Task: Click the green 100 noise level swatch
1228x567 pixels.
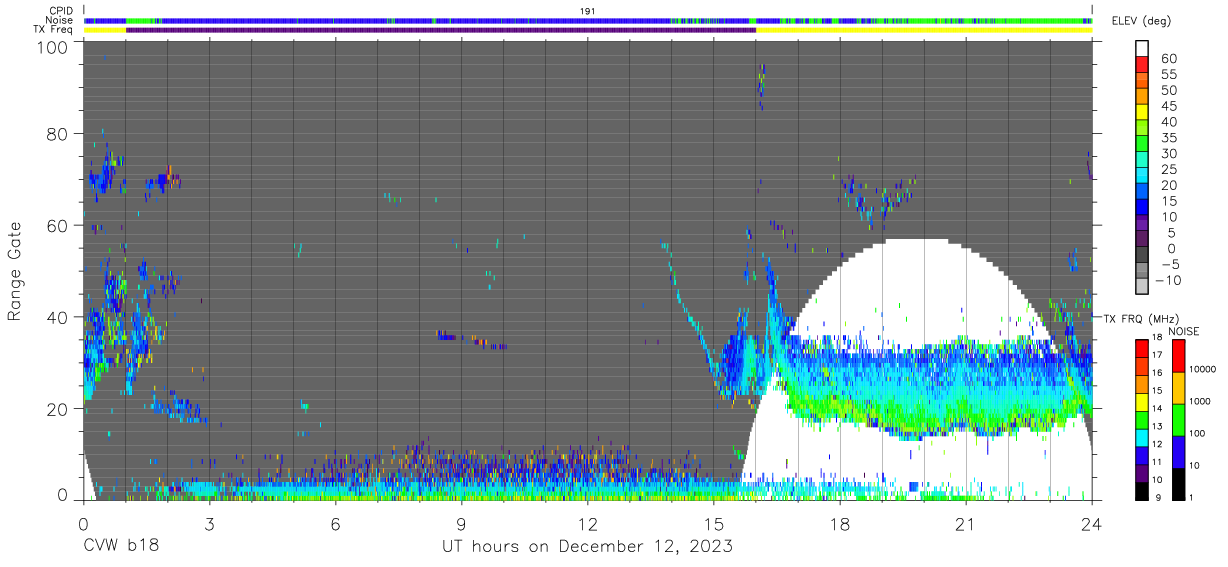Action: [x=1178, y=420]
